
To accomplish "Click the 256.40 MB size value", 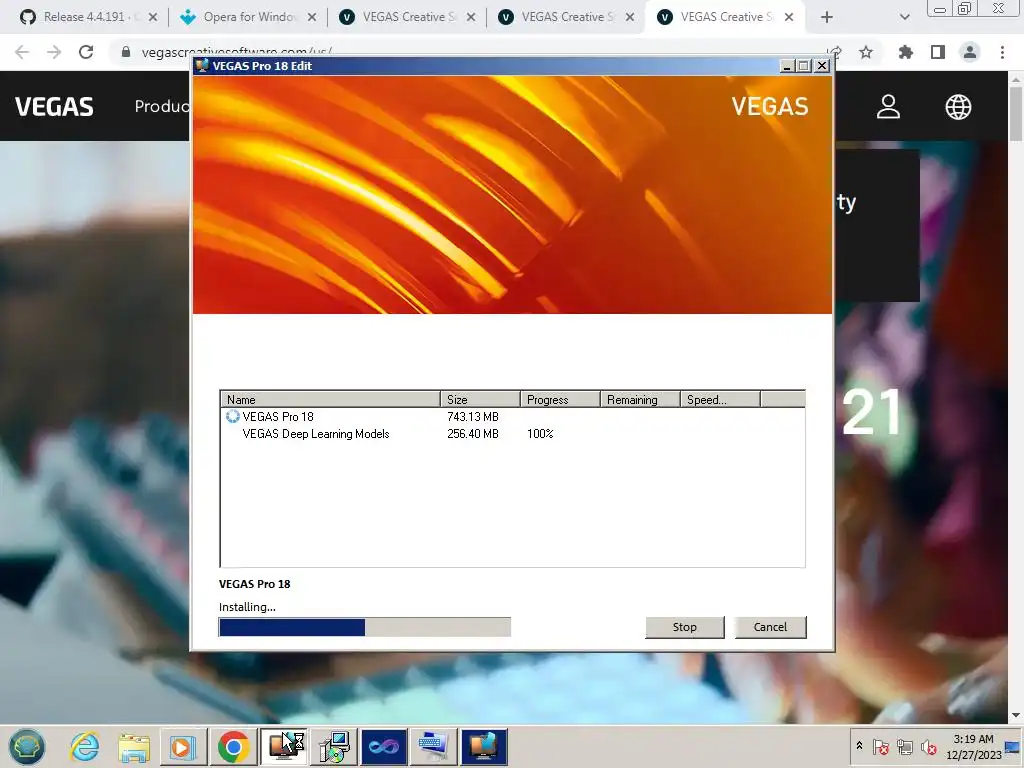I will pos(473,434).
